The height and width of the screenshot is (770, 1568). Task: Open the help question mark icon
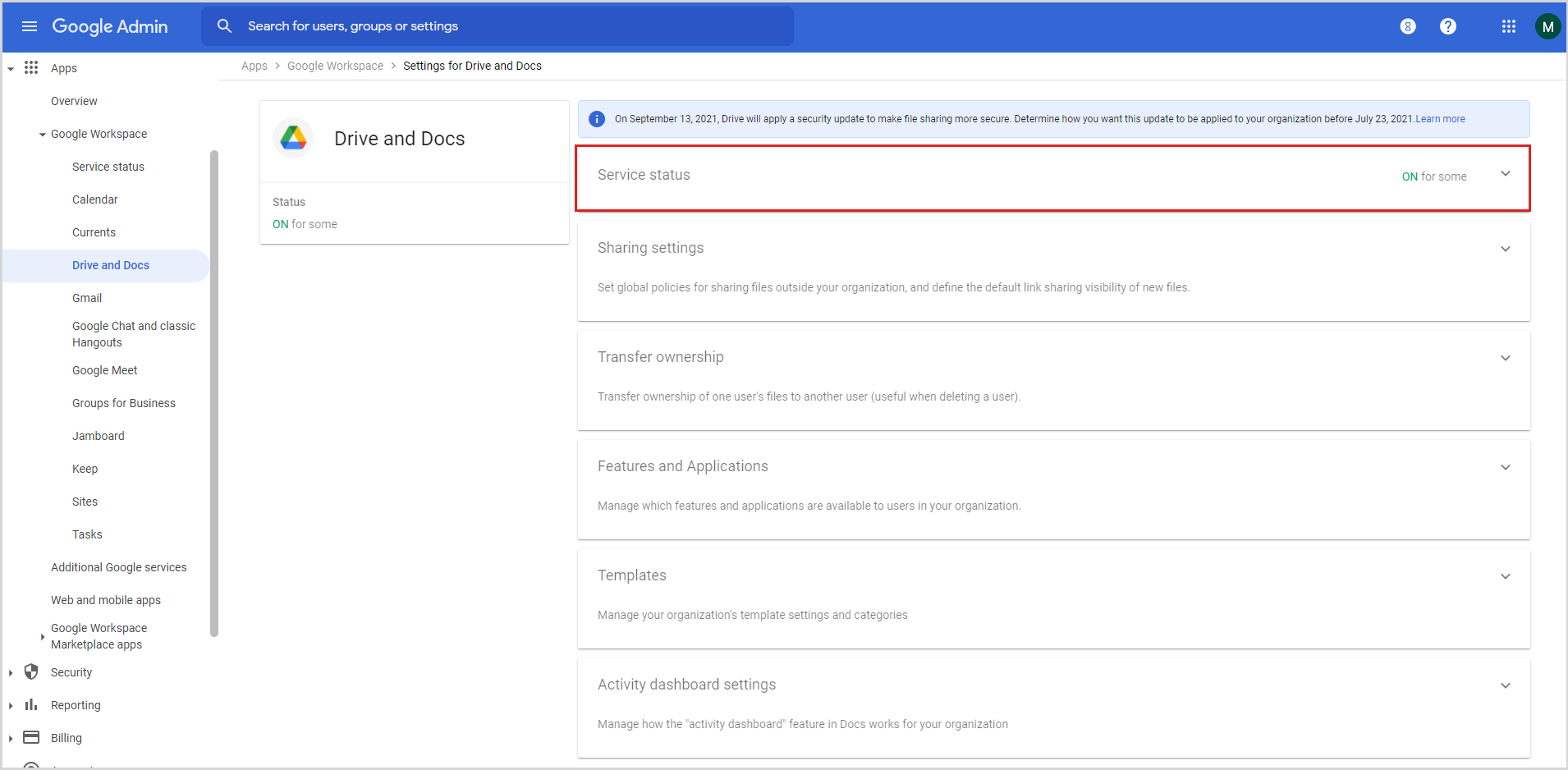point(1447,25)
